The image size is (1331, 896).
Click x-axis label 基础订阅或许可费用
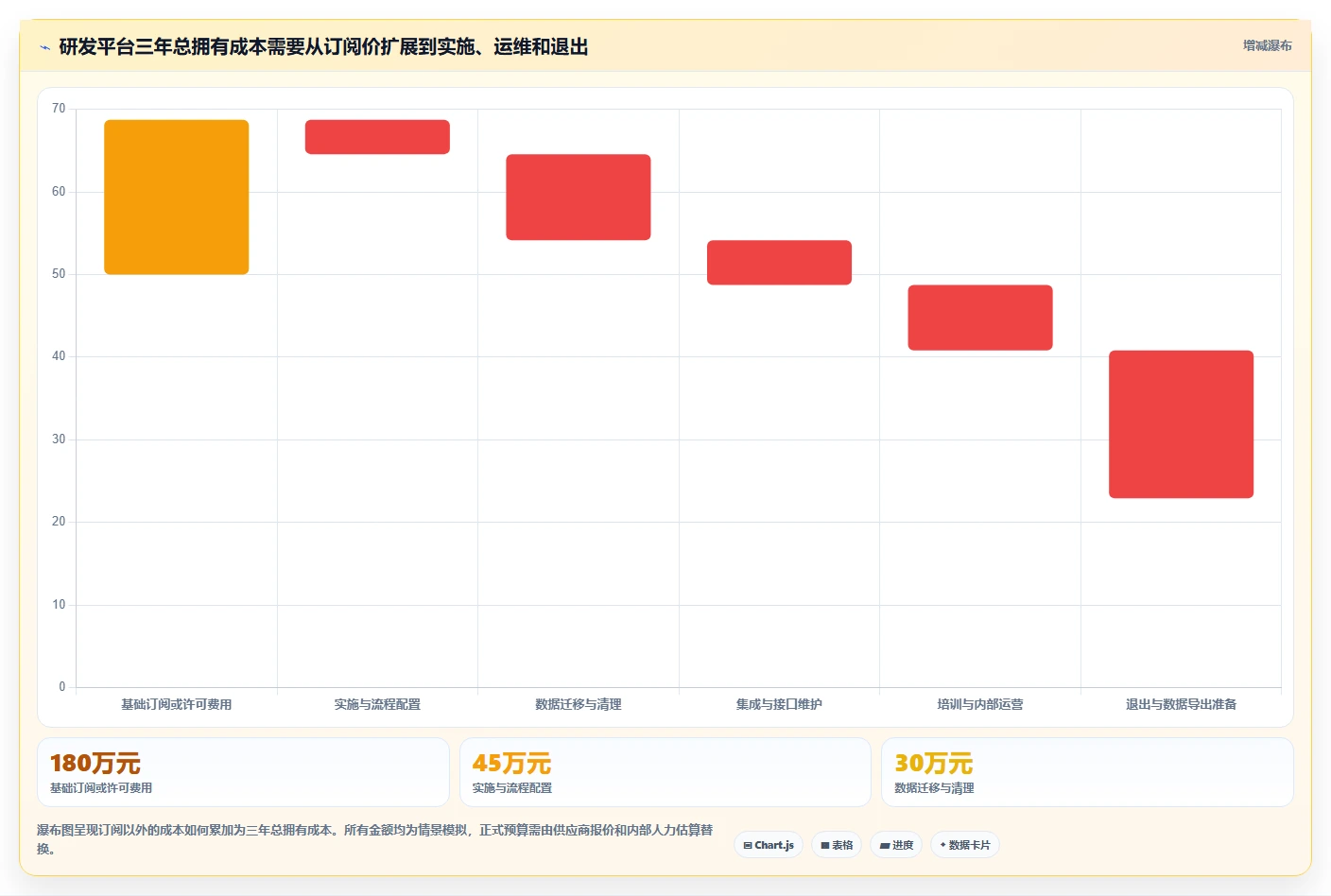[177, 704]
